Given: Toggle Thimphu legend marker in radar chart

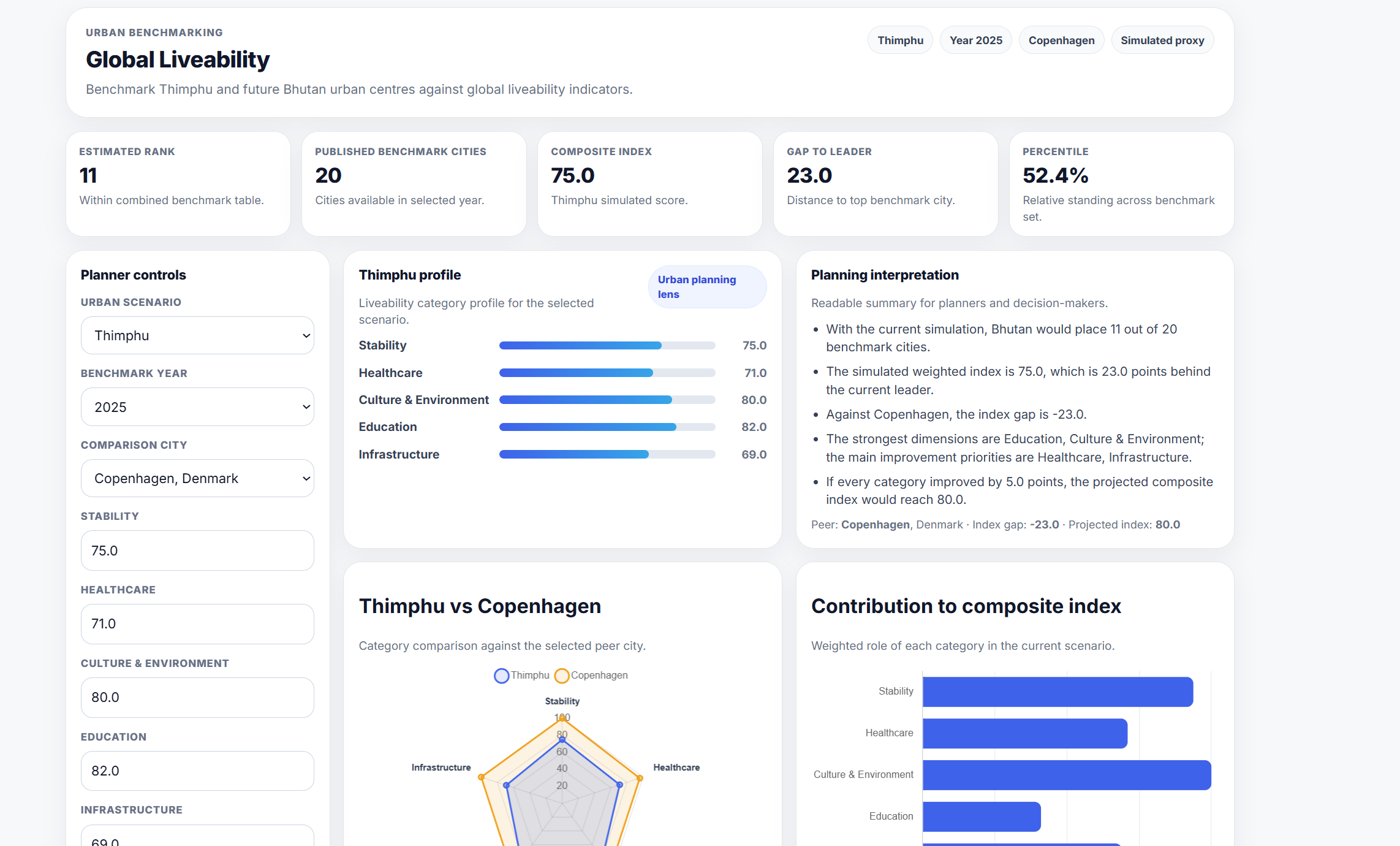Looking at the screenshot, I should [x=501, y=676].
